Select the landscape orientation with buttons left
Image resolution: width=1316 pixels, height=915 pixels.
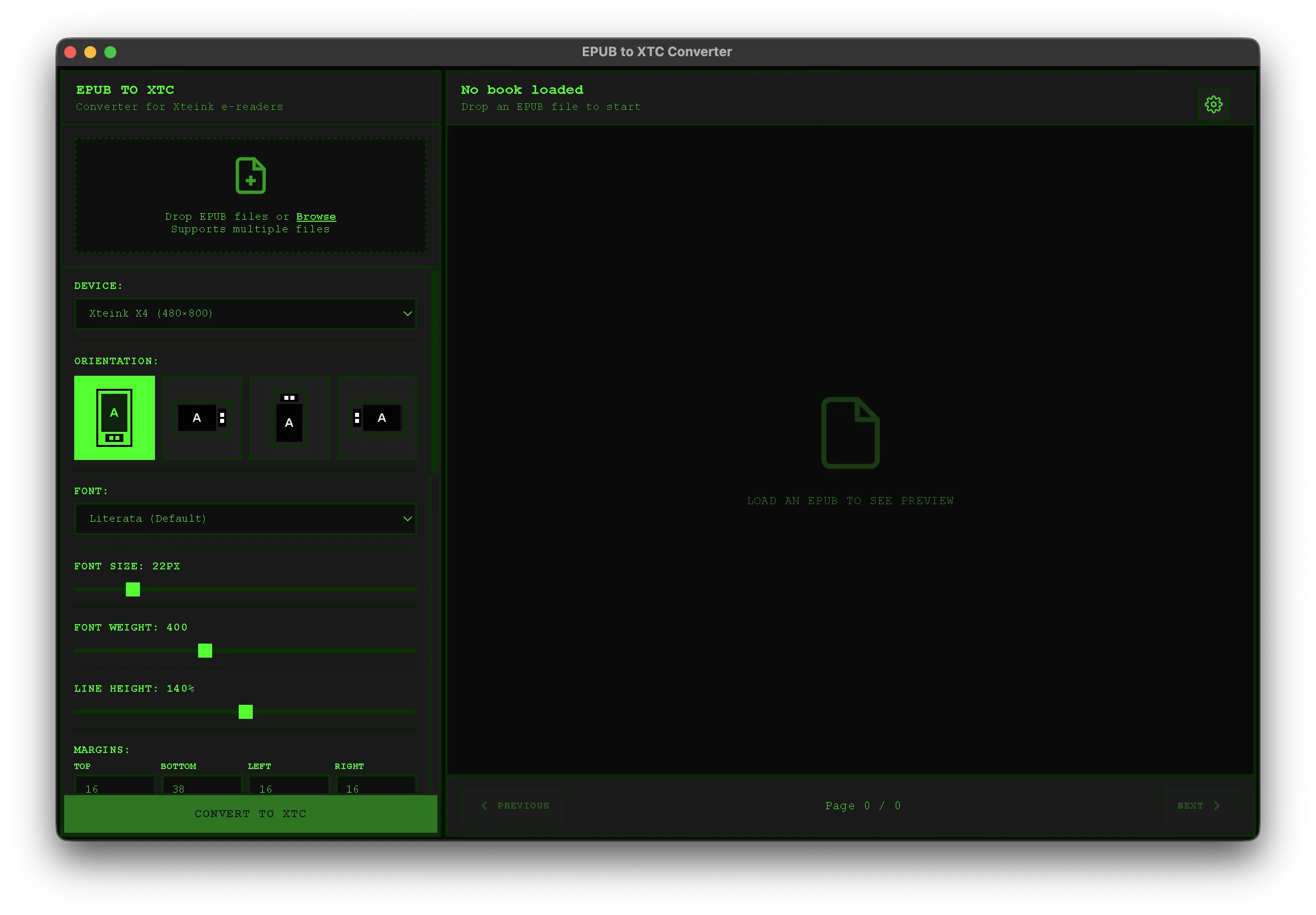coord(377,418)
